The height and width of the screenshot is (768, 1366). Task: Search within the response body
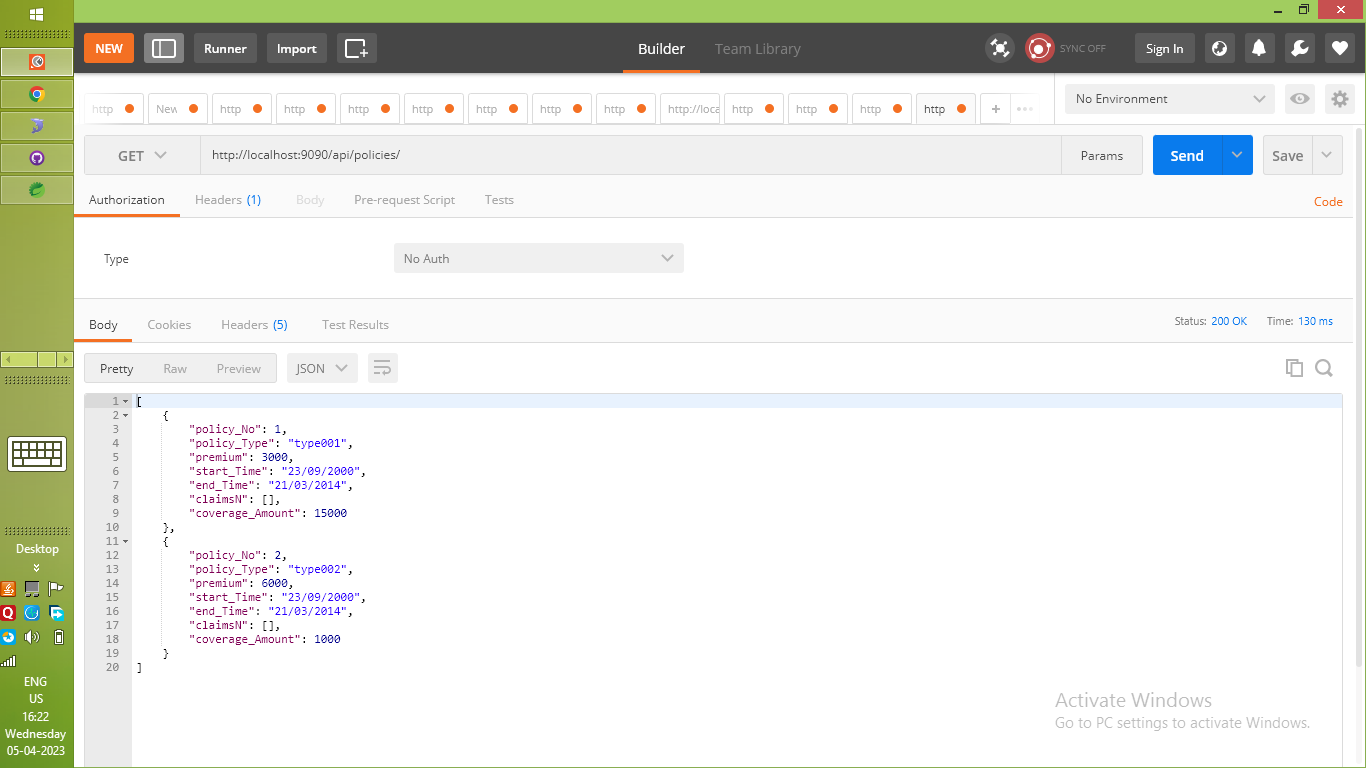click(x=1324, y=368)
